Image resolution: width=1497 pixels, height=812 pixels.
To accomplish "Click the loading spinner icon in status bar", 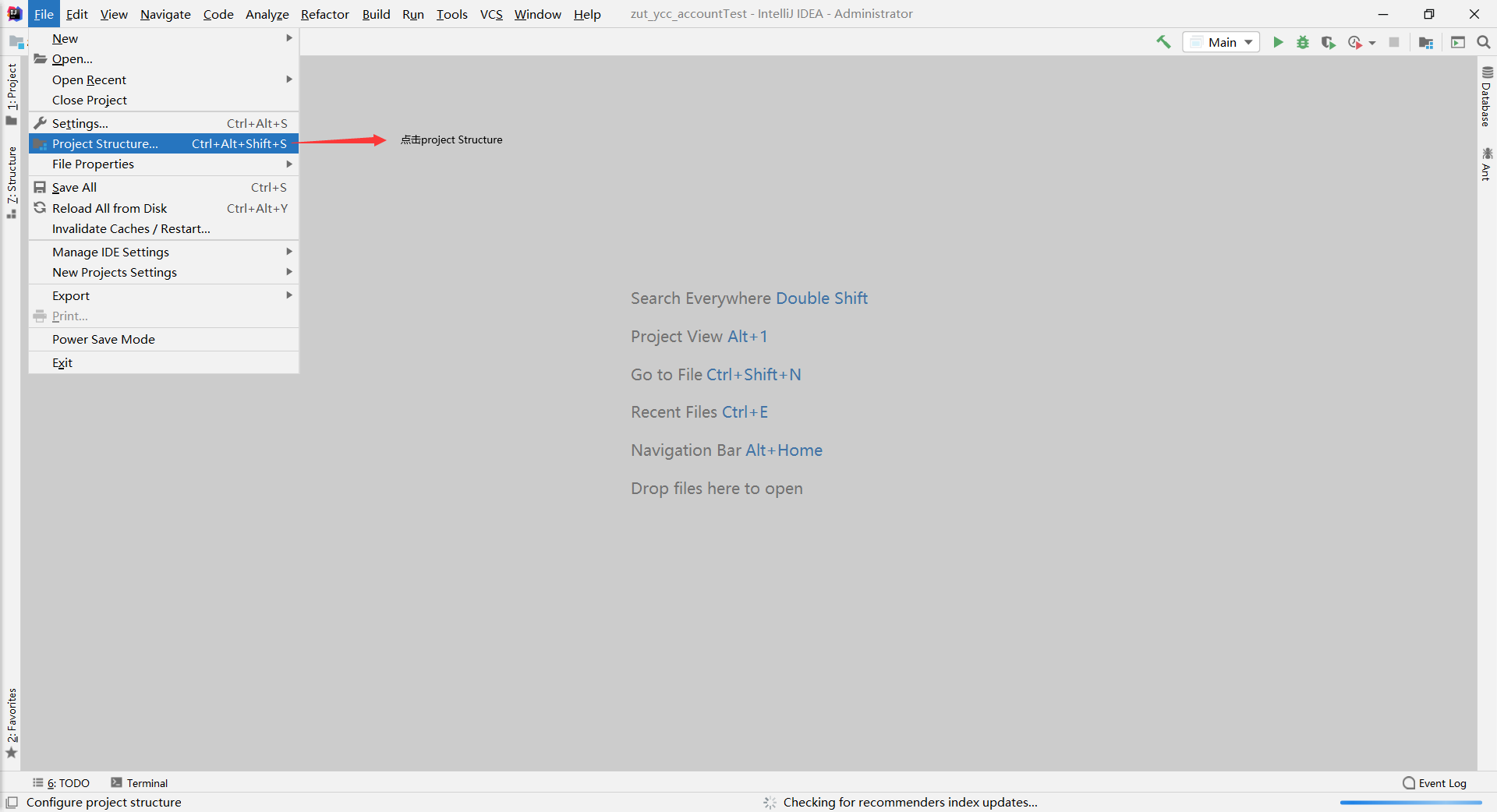I will 770,802.
